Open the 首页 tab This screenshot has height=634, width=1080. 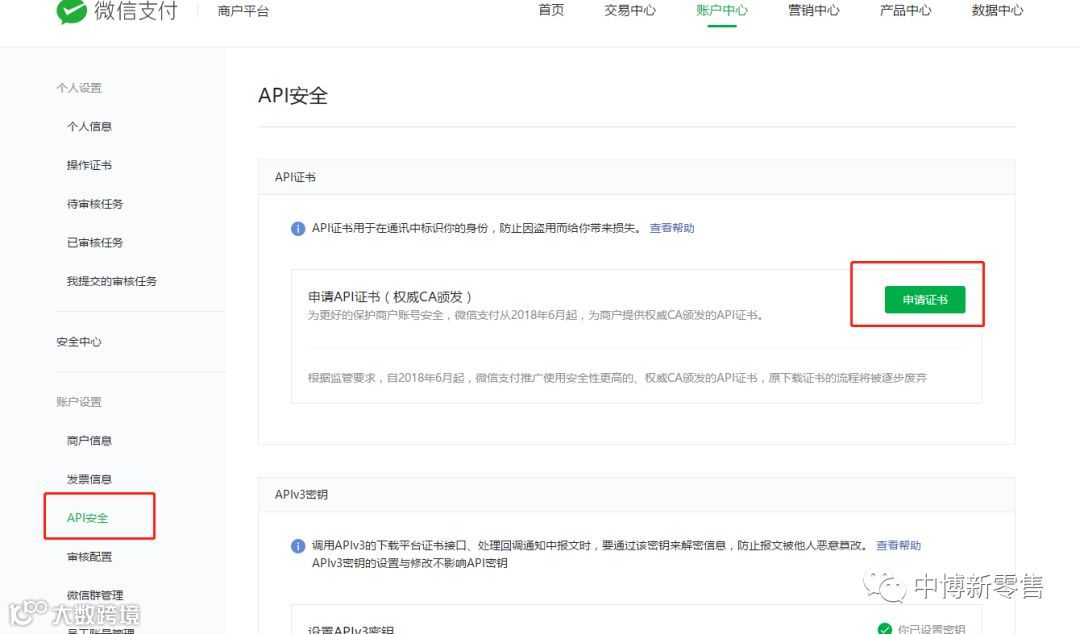[551, 10]
